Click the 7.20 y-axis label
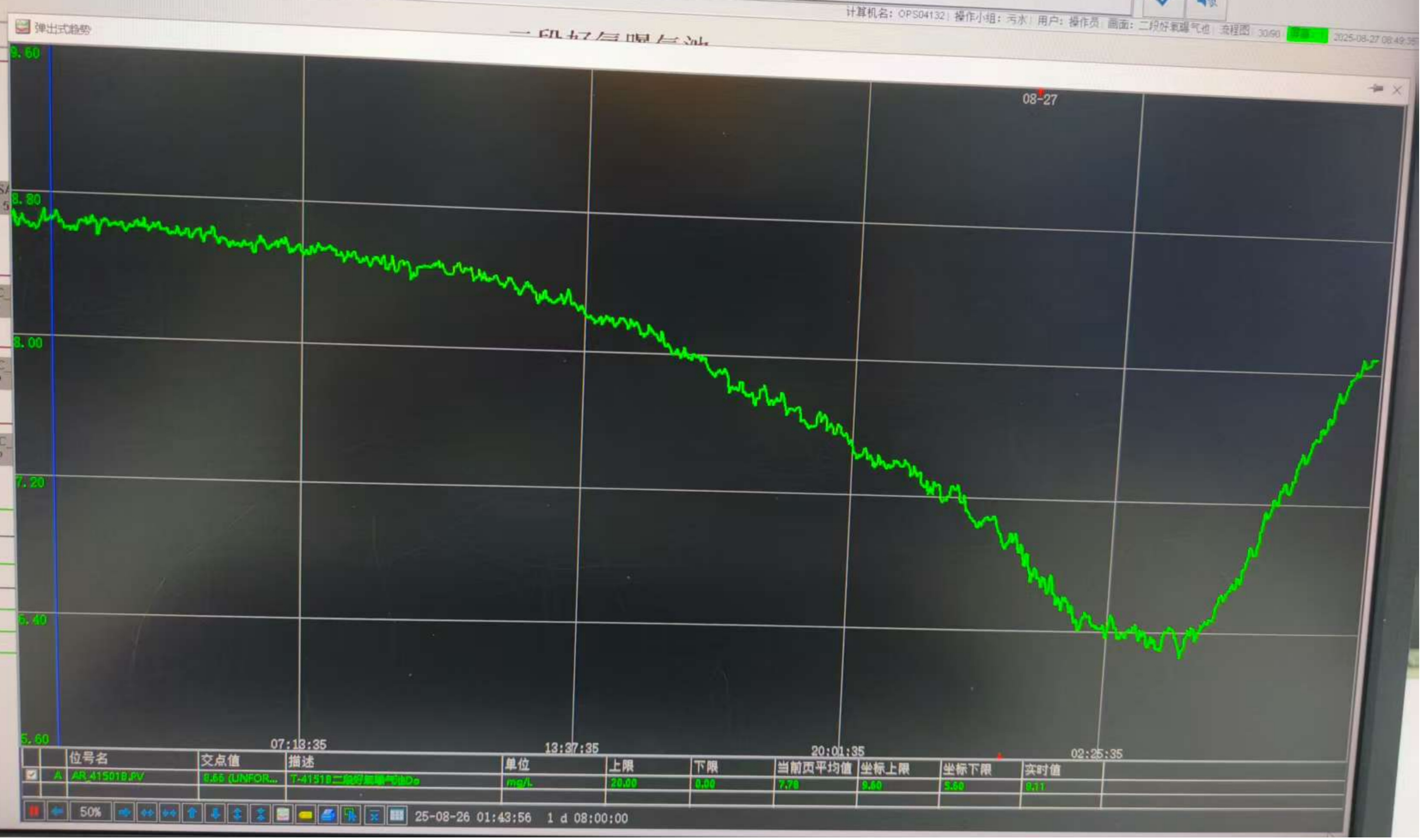Image resolution: width=1420 pixels, height=840 pixels. pyautogui.click(x=29, y=482)
